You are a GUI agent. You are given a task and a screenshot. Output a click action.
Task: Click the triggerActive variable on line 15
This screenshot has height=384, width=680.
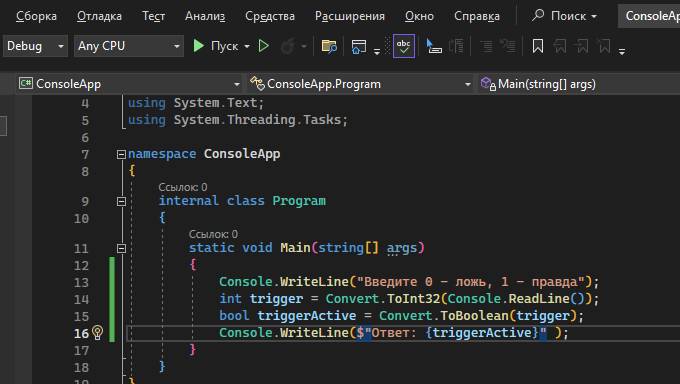click(x=307, y=316)
